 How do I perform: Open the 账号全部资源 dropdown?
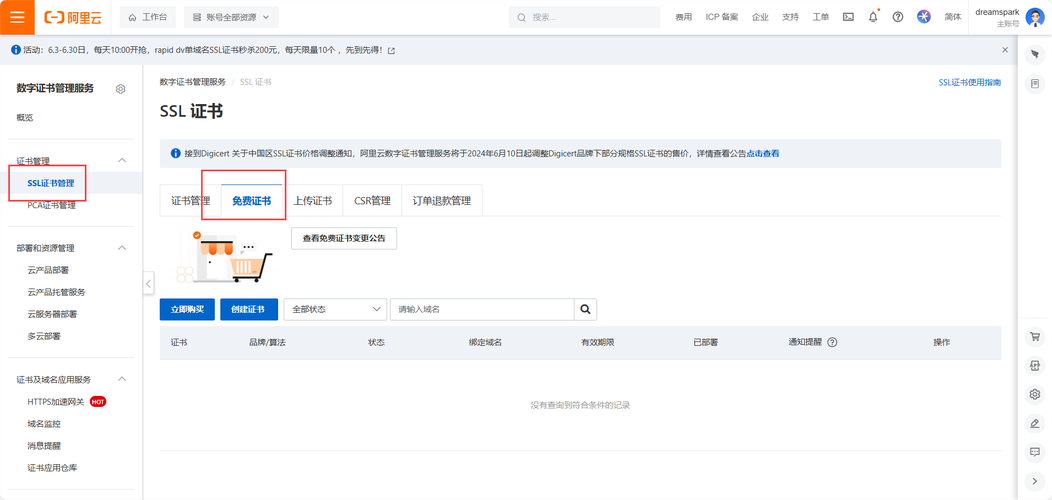tap(231, 17)
